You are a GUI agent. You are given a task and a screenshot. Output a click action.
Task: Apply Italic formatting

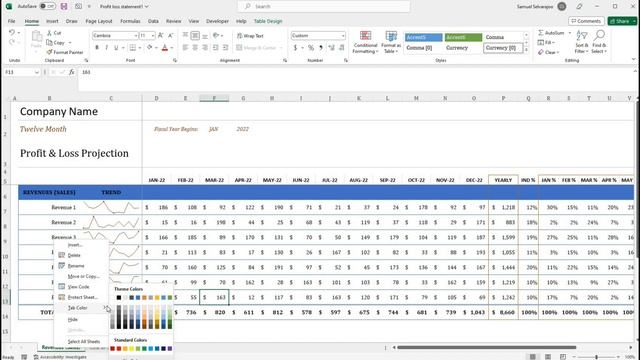pos(107,48)
